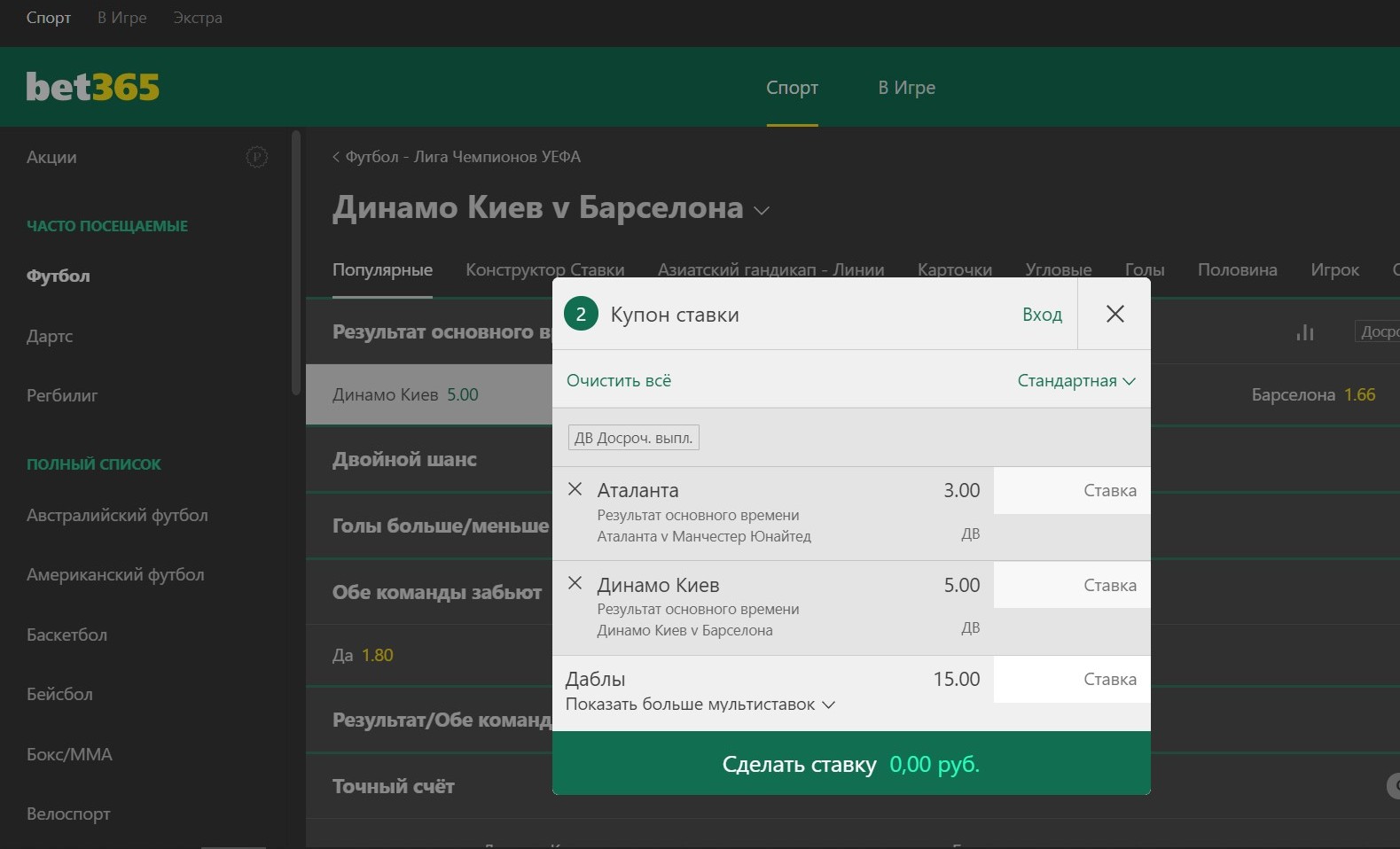The width and height of the screenshot is (1400, 849).
Task: Open Экстра in top utility bar
Action: pos(198,18)
